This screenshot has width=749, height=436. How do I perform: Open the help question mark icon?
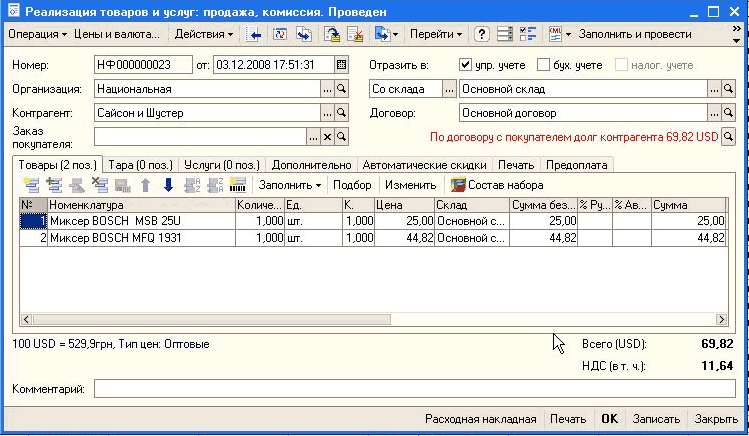pos(482,34)
